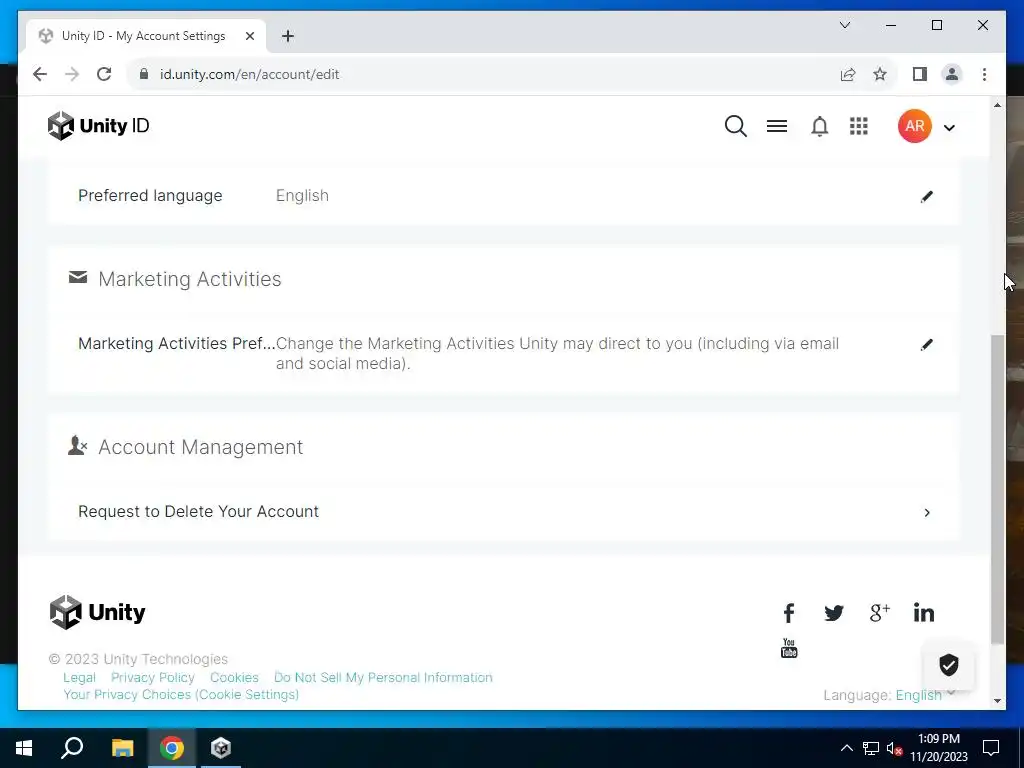This screenshot has height=768, width=1024.
Task: Visit Unity Google Plus icon
Action: pos(879,613)
